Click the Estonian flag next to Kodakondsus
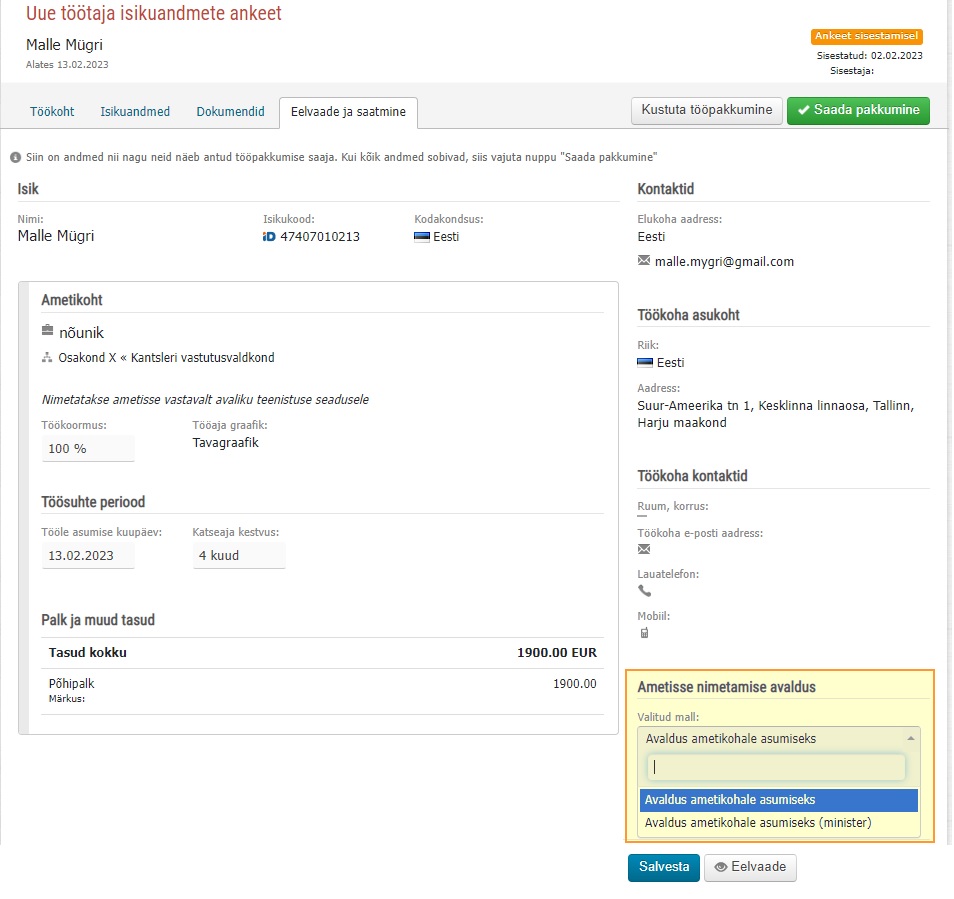 pyautogui.click(x=422, y=237)
